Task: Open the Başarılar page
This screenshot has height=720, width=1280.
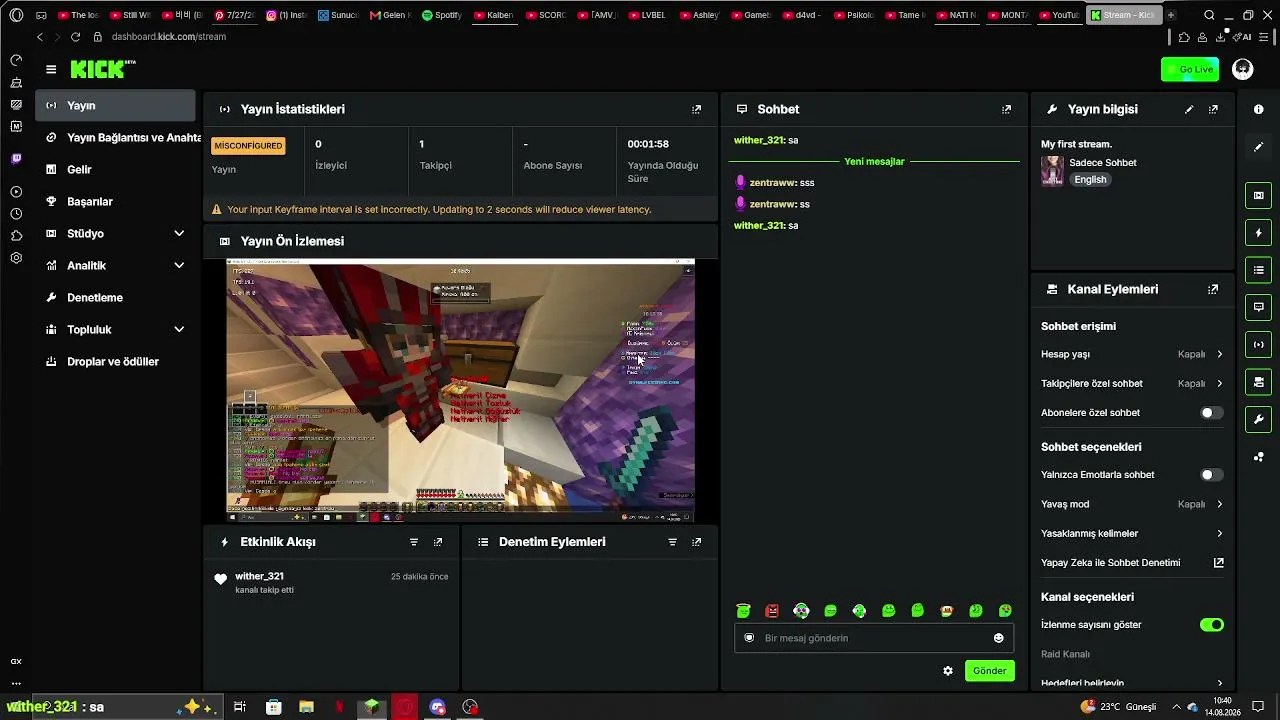Action: [115, 202]
